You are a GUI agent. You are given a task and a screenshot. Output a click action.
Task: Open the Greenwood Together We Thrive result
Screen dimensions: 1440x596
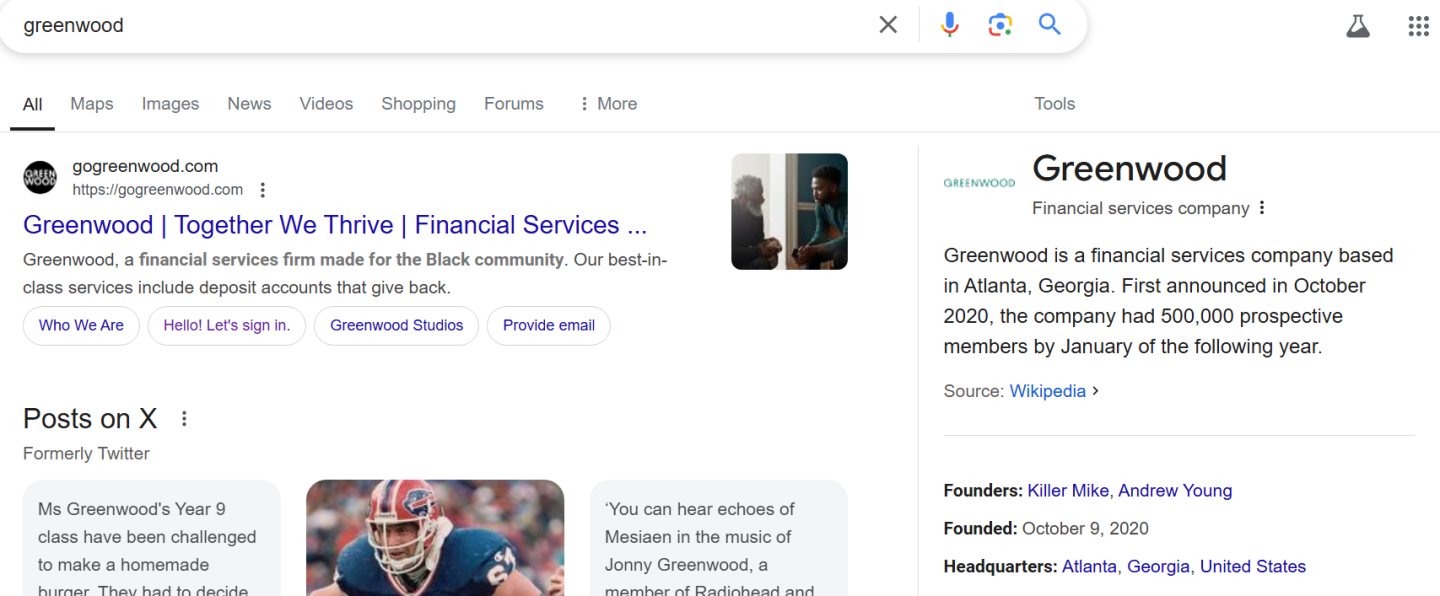[335, 225]
